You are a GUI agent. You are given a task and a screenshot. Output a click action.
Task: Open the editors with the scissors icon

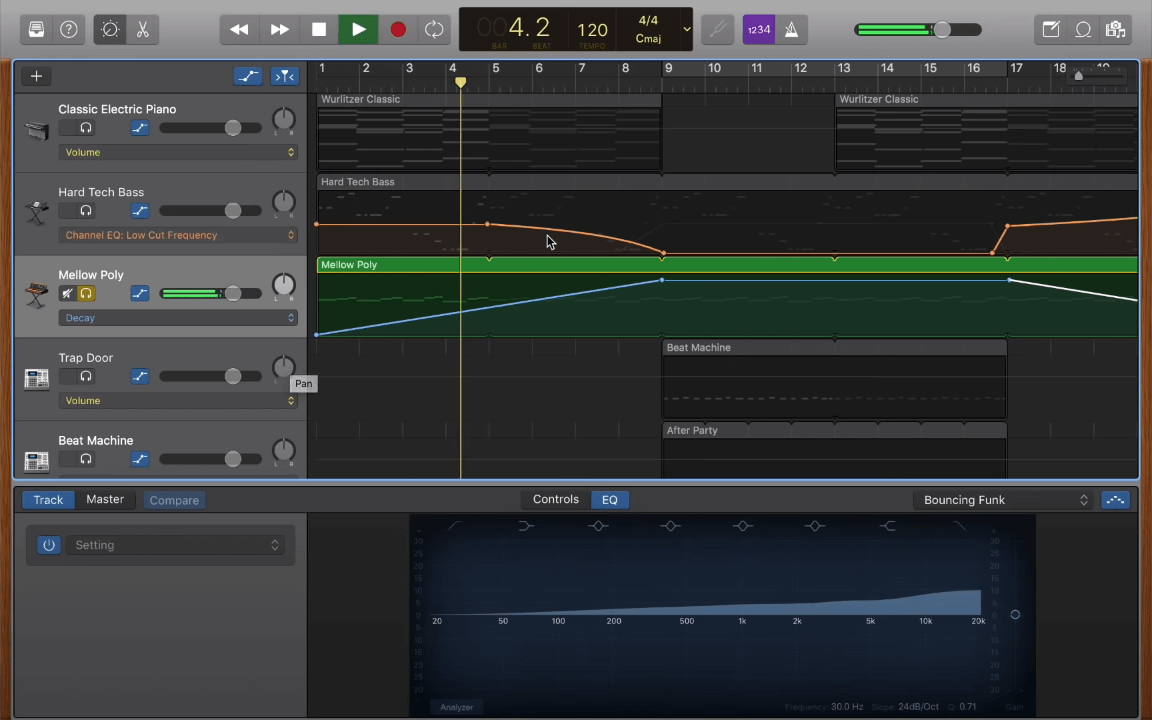point(143,29)
